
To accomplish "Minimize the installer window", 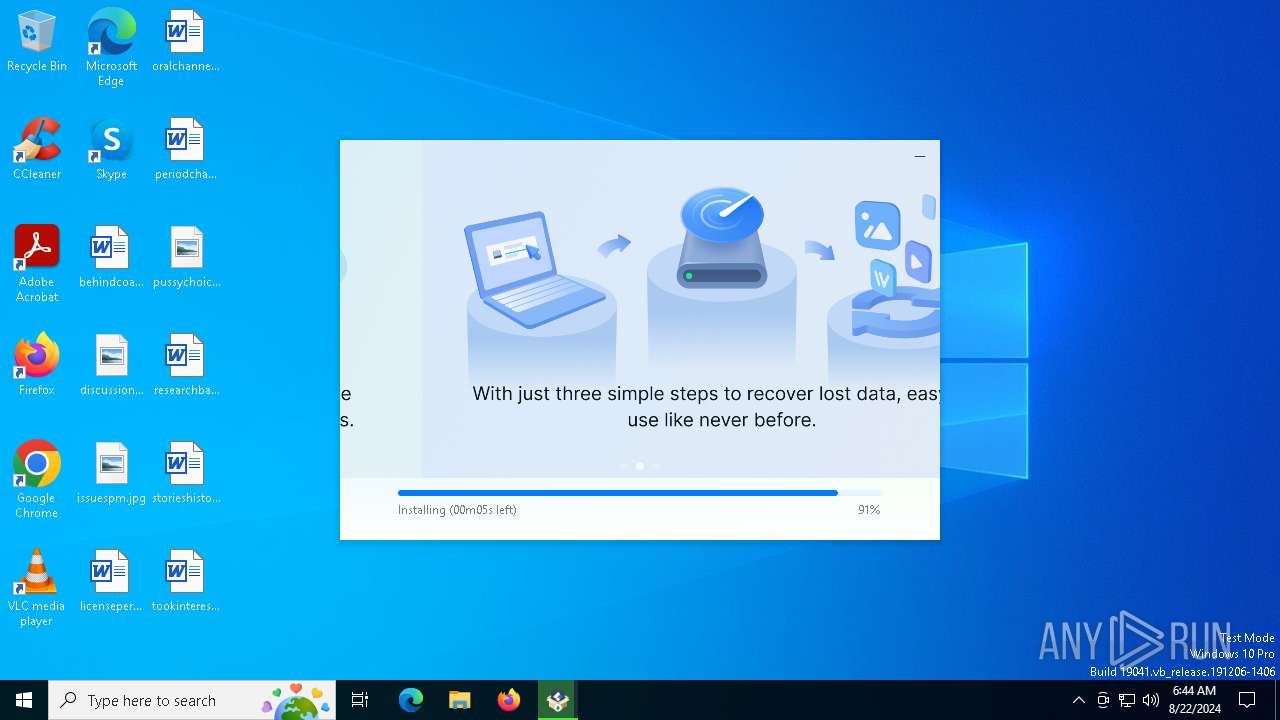I will [x=920, y=156].
